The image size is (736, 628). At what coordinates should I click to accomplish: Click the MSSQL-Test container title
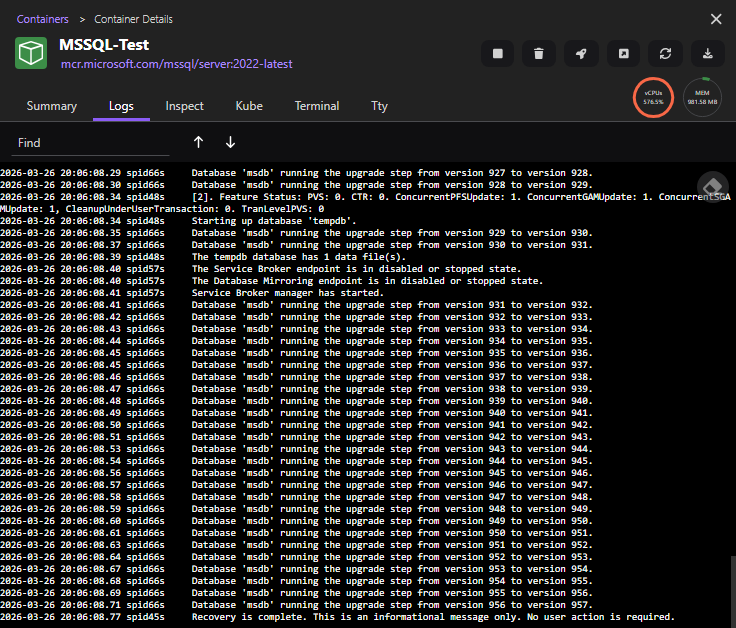[x=104, y=45]
